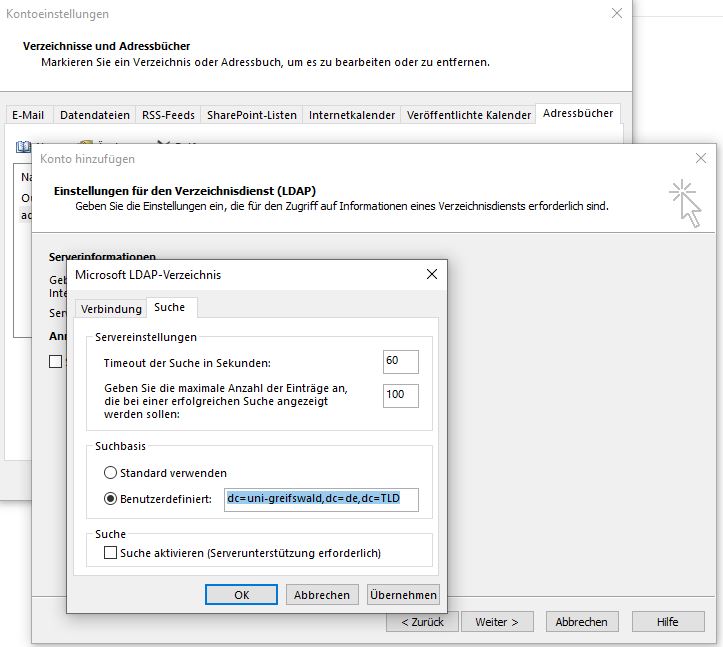Image resolution: width=723 pixels, height=647 pixels.
Task: Open the Internetkalender tab
Action: coord(351,115)
